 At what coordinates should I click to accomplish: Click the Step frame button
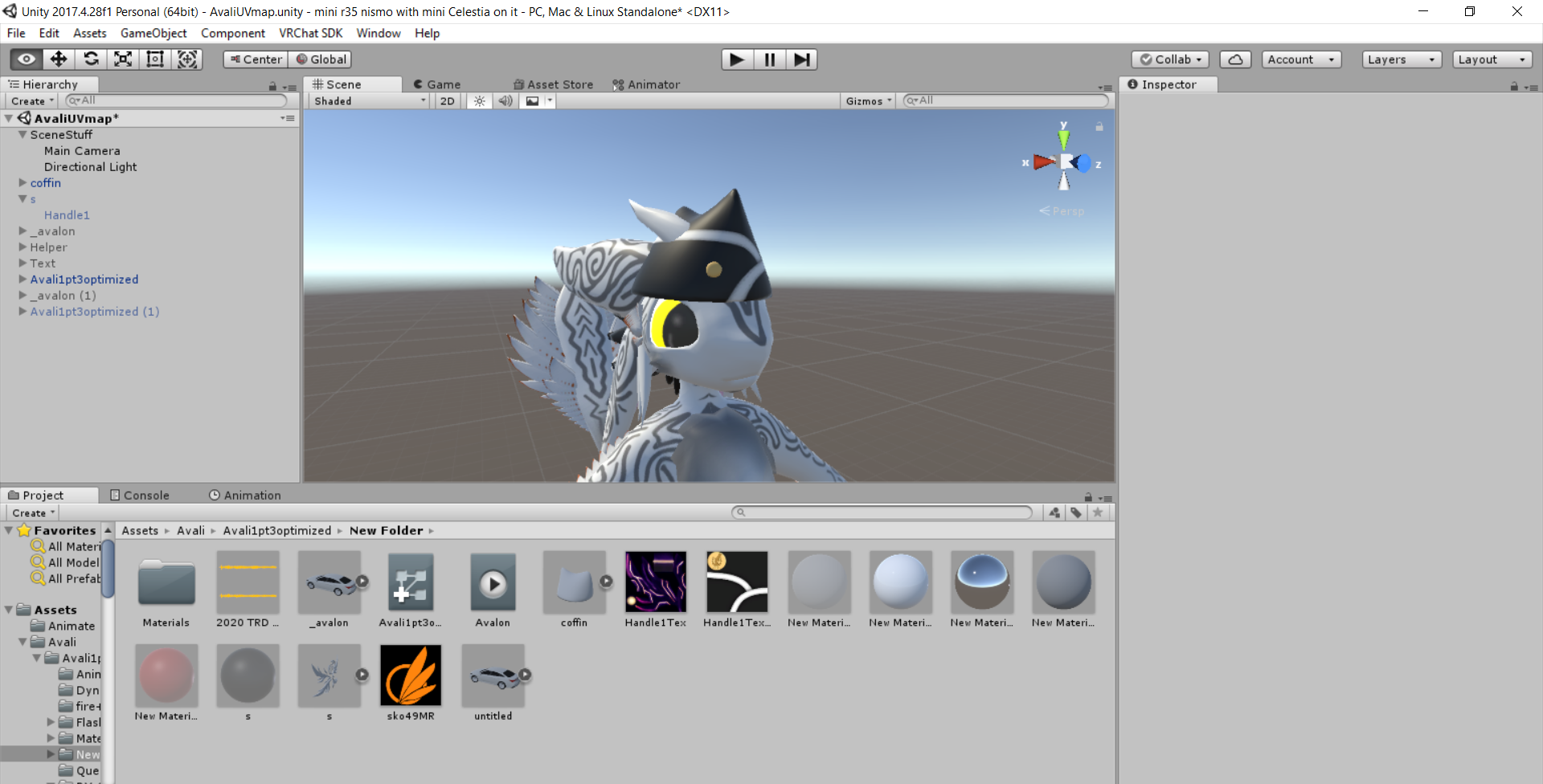[801, 59]
